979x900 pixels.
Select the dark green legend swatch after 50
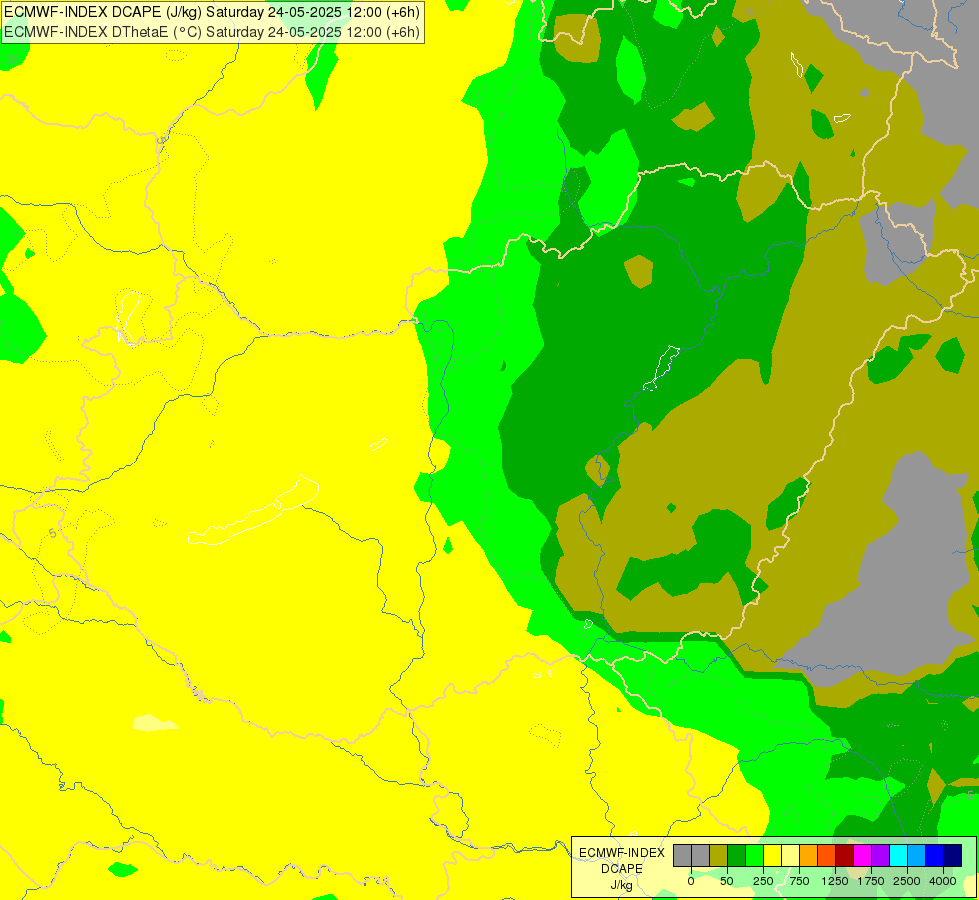[x=736, y=856]
